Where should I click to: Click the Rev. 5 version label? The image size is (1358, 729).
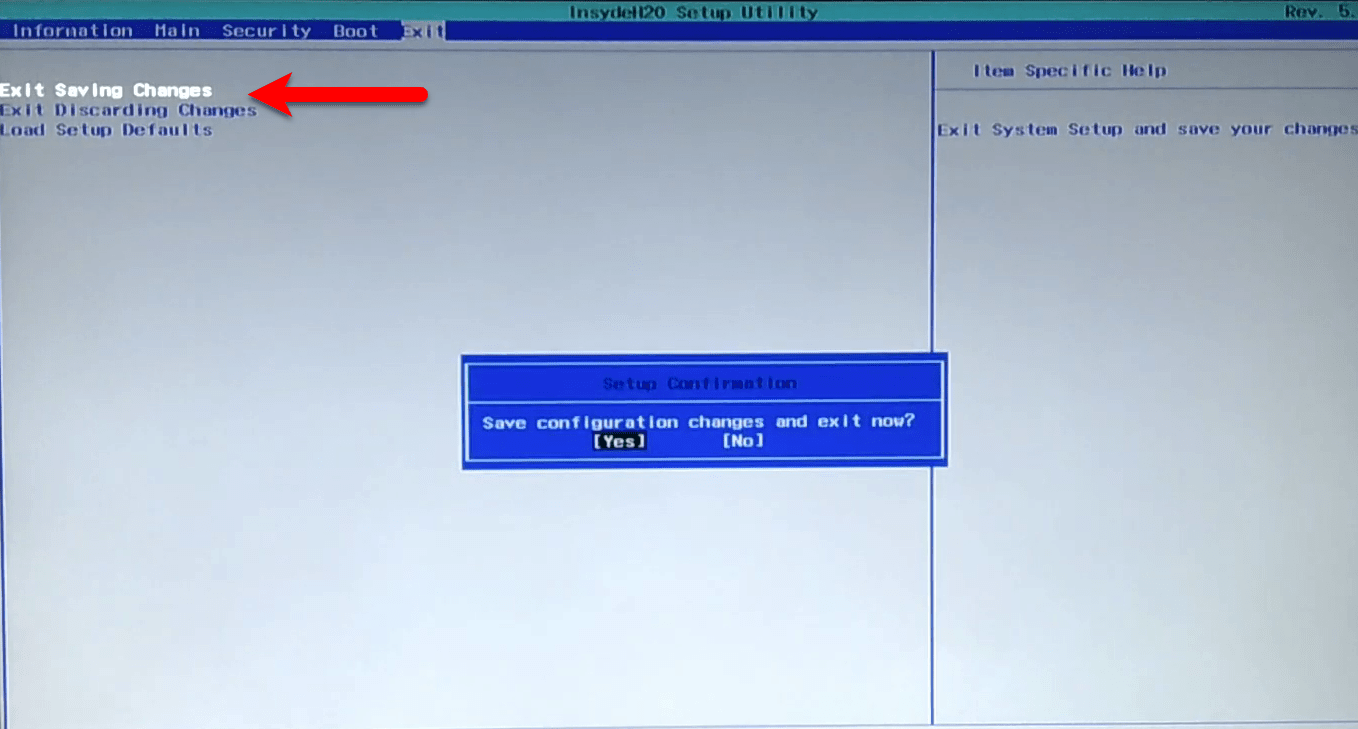1320,12
